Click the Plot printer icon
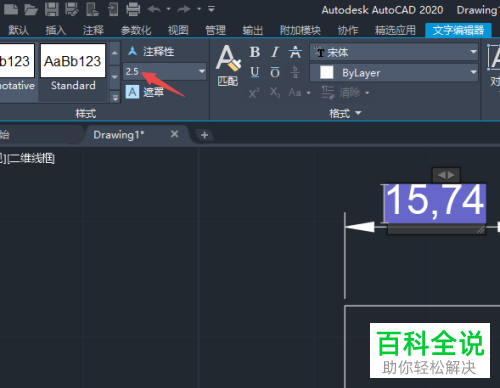The image size is (500, 388). point(133,9)
